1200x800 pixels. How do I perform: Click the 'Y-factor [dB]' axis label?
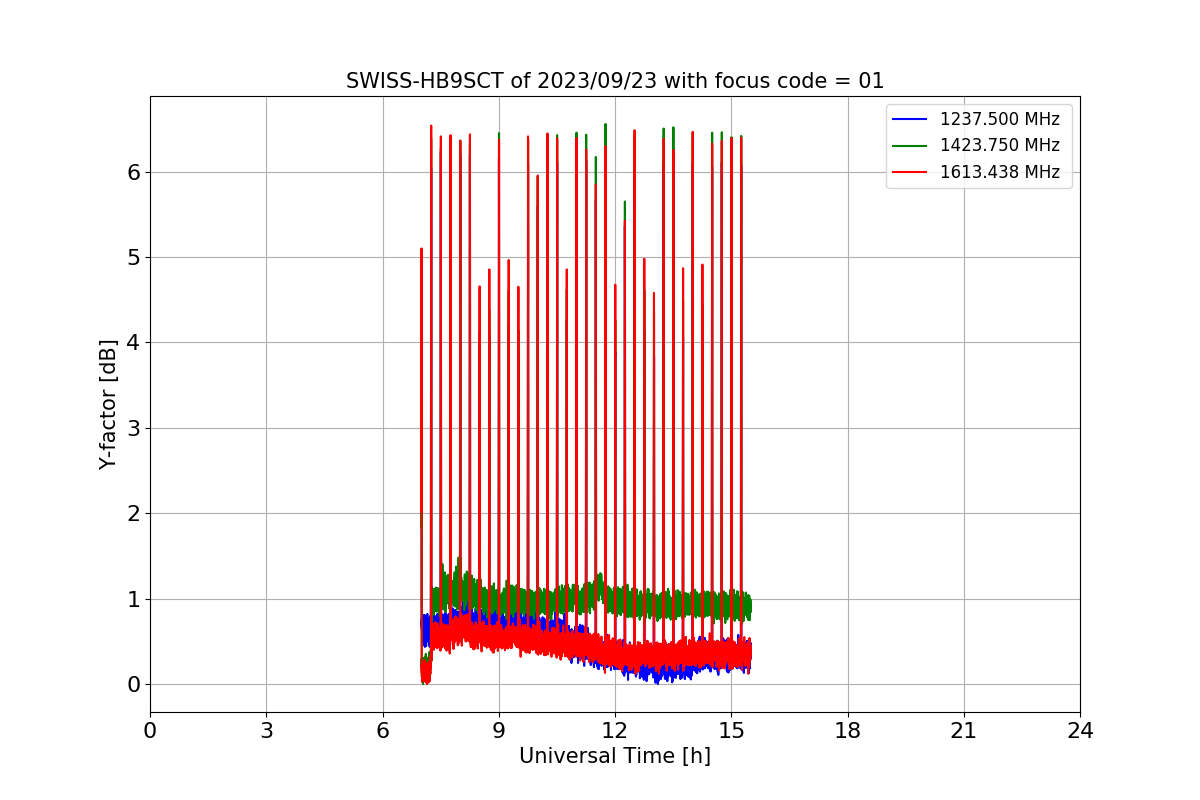point(108,404)
